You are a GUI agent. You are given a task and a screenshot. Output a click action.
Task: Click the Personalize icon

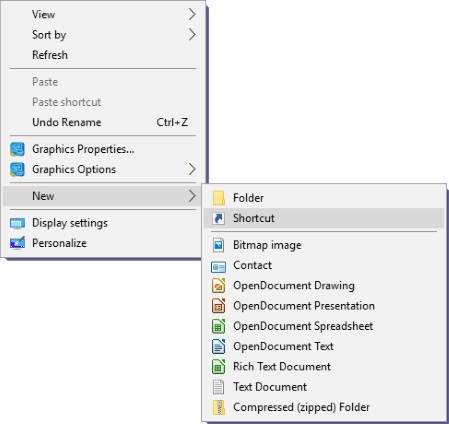[x=17, y=243]
